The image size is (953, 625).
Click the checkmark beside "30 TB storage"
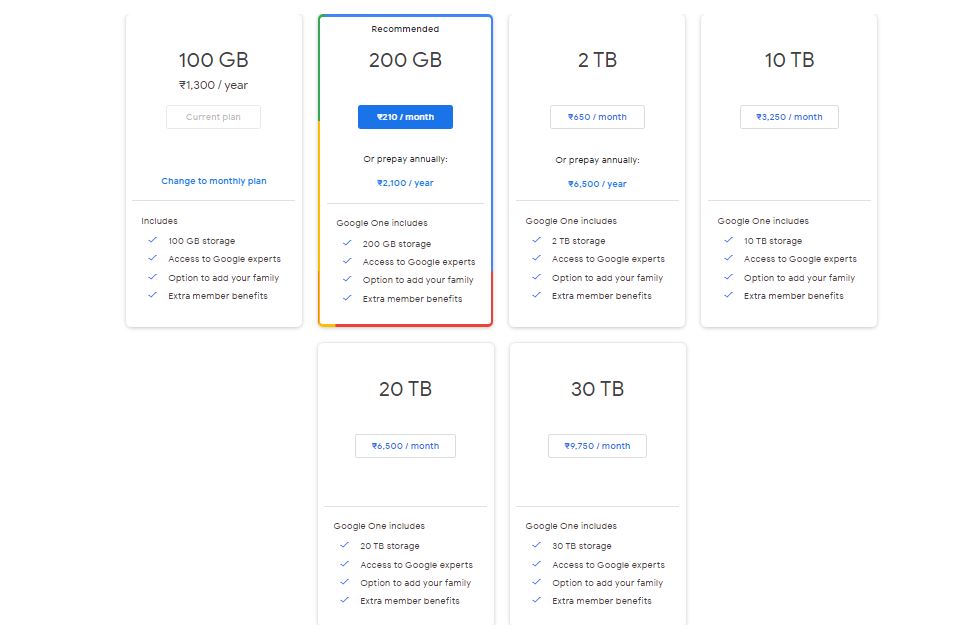pyautogui.click(x=535, y=545)
